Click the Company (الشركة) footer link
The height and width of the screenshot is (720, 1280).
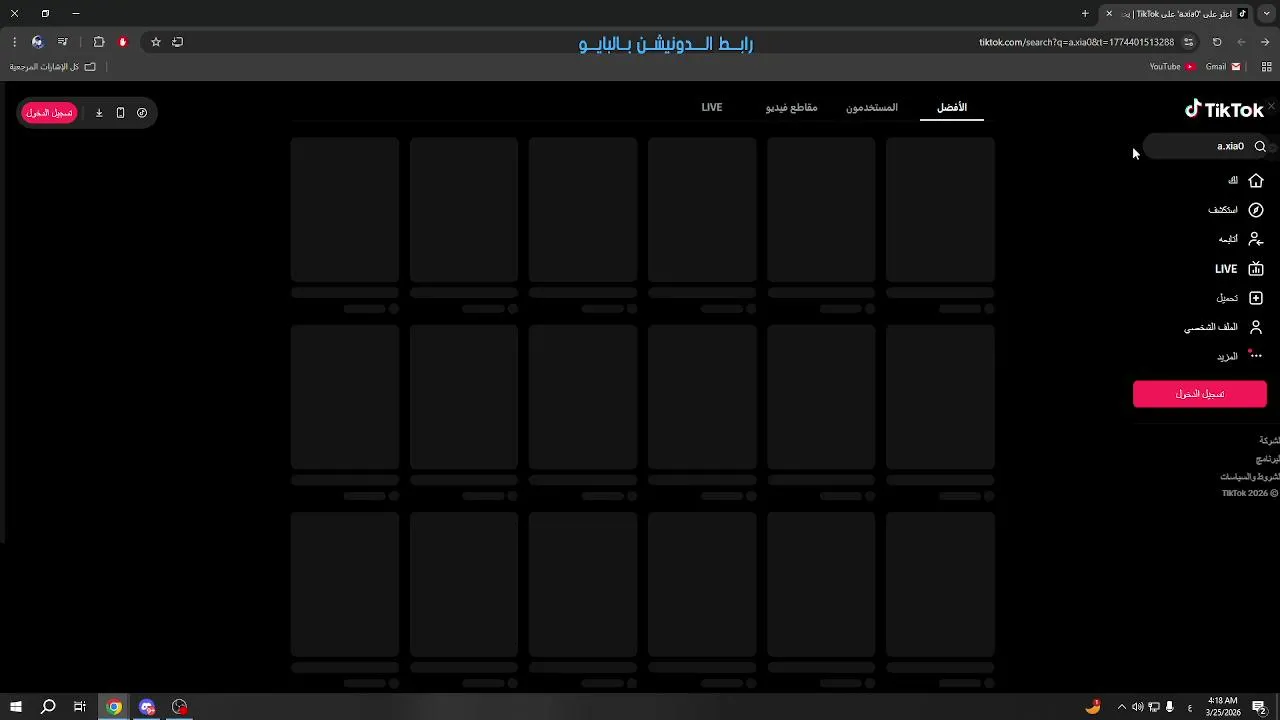[x=1269, y=441]
